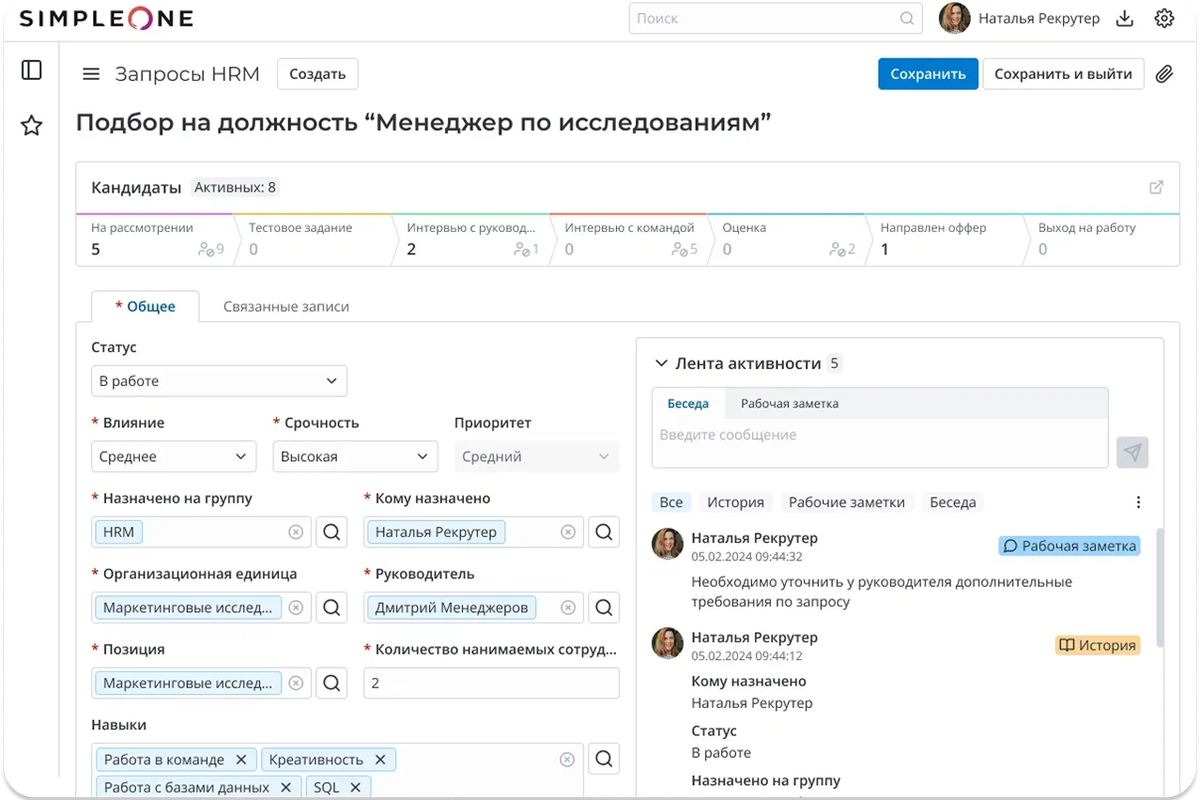Toggle the left sidebar panel icon
This screenshot has width=1200, height=800.
31,70
